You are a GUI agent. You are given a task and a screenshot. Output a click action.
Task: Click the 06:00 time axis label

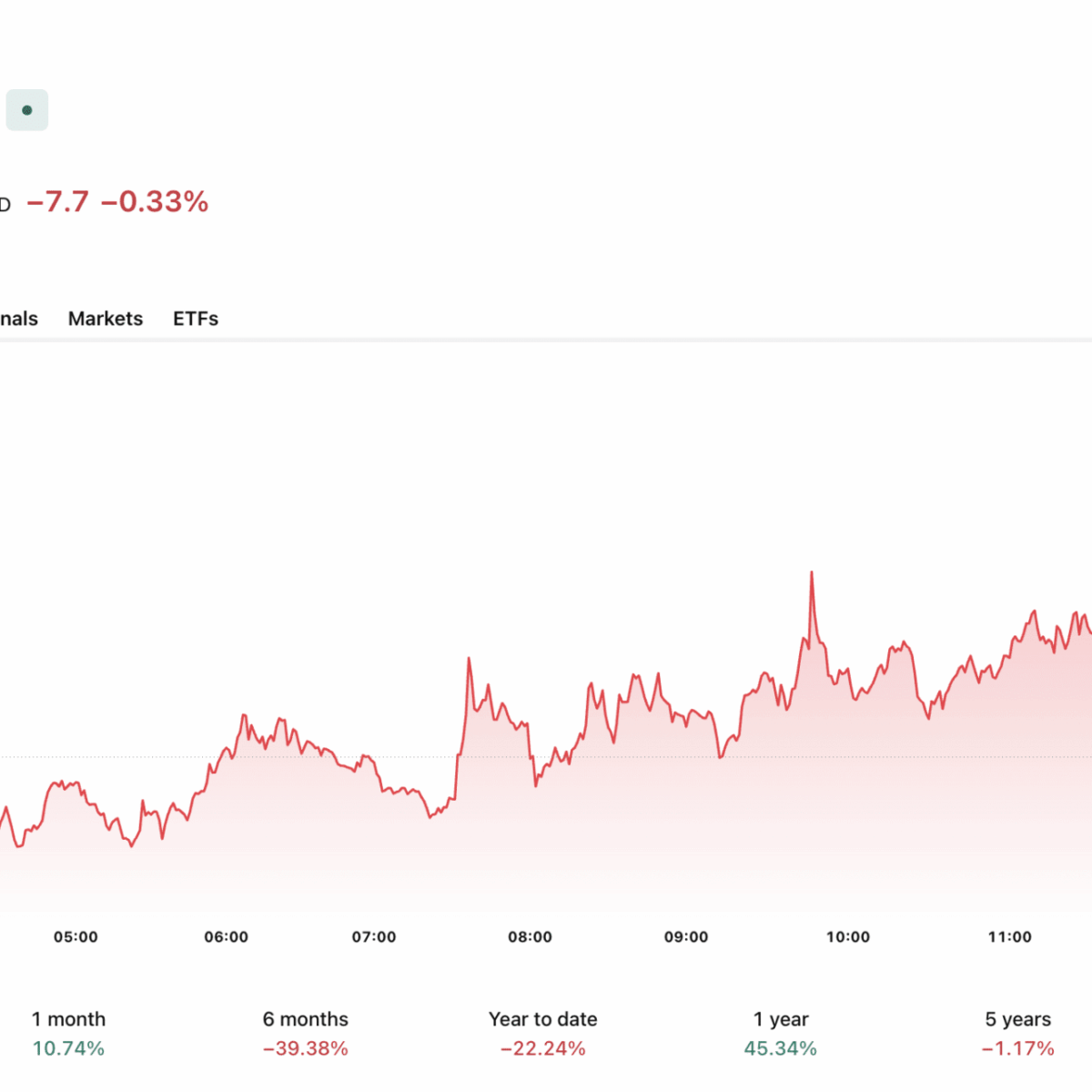[x=226, y=936]
